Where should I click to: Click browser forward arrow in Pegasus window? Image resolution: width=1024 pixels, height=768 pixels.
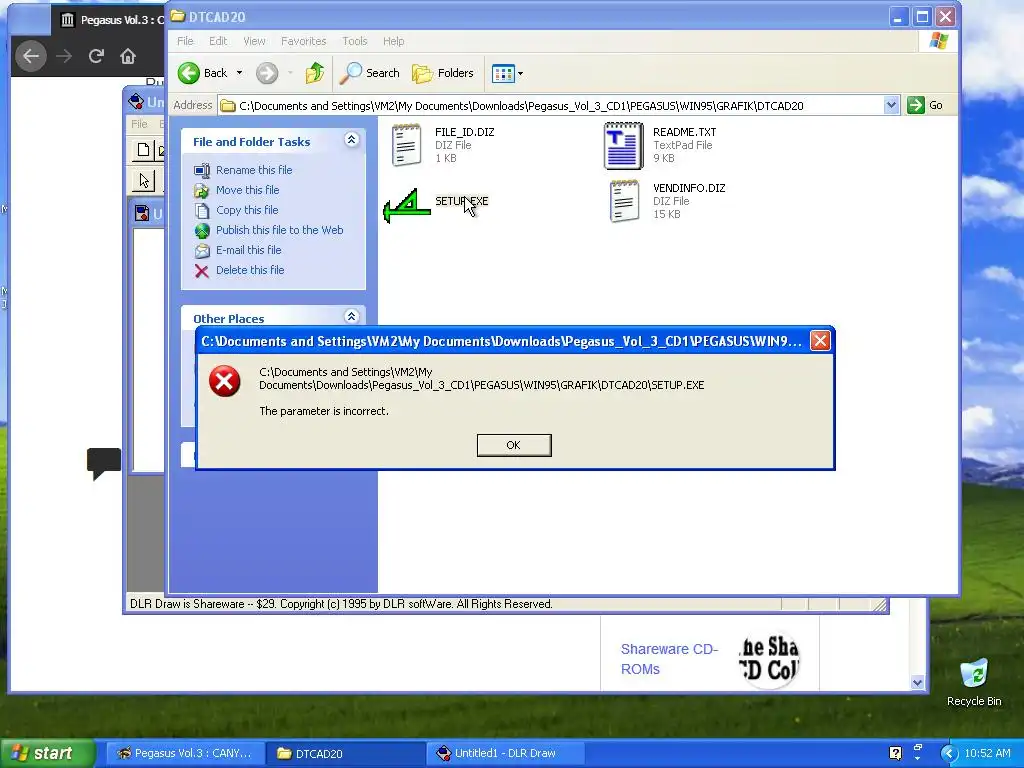[x=64, y=56]
